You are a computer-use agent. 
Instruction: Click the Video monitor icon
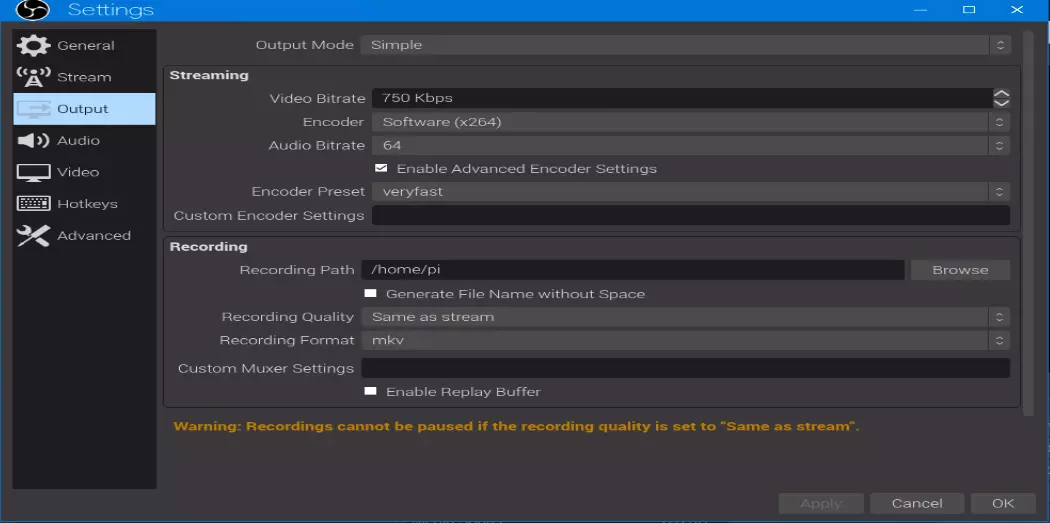click(x=33, y=172)
